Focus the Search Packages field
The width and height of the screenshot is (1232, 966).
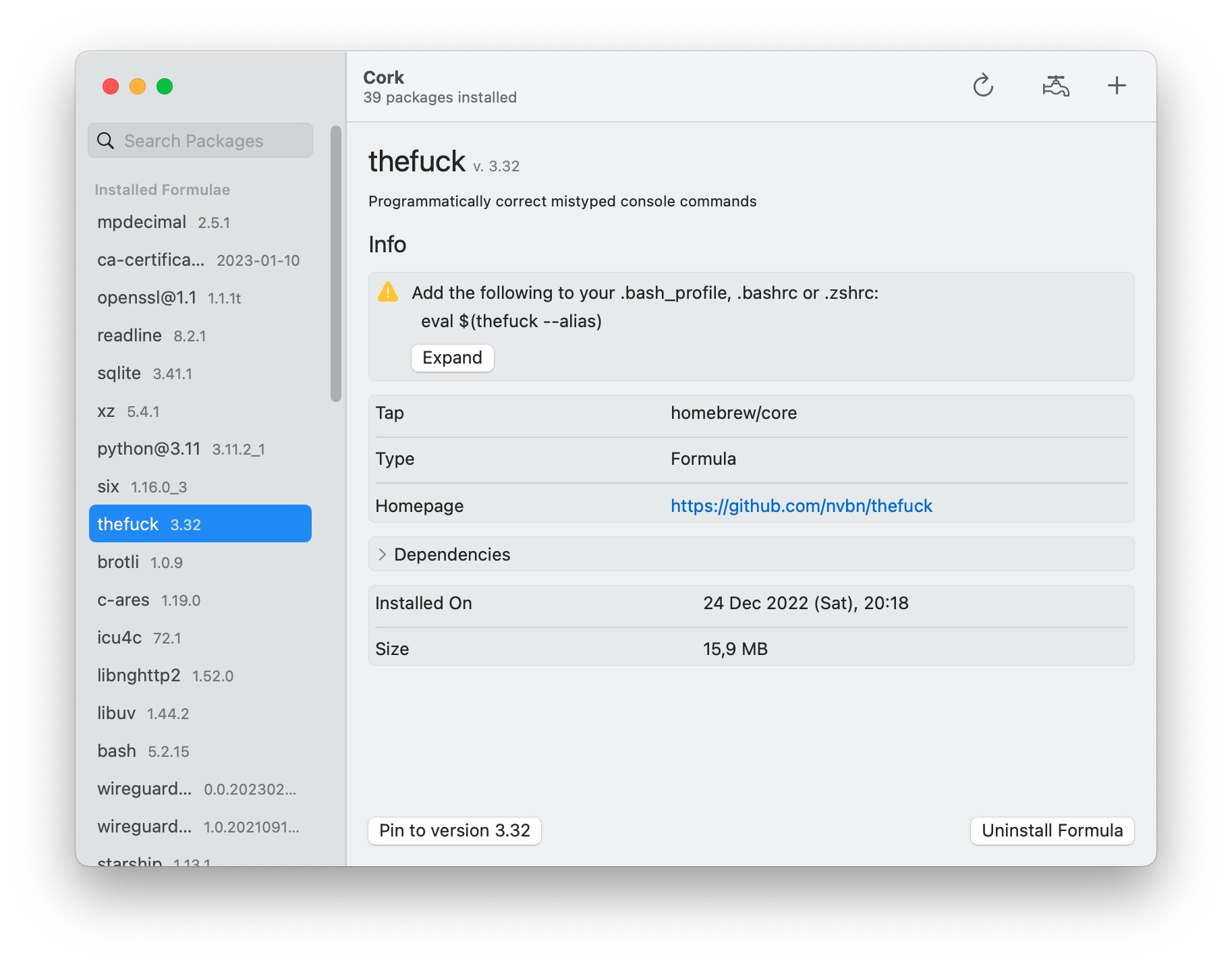click(x=200, y=140)
